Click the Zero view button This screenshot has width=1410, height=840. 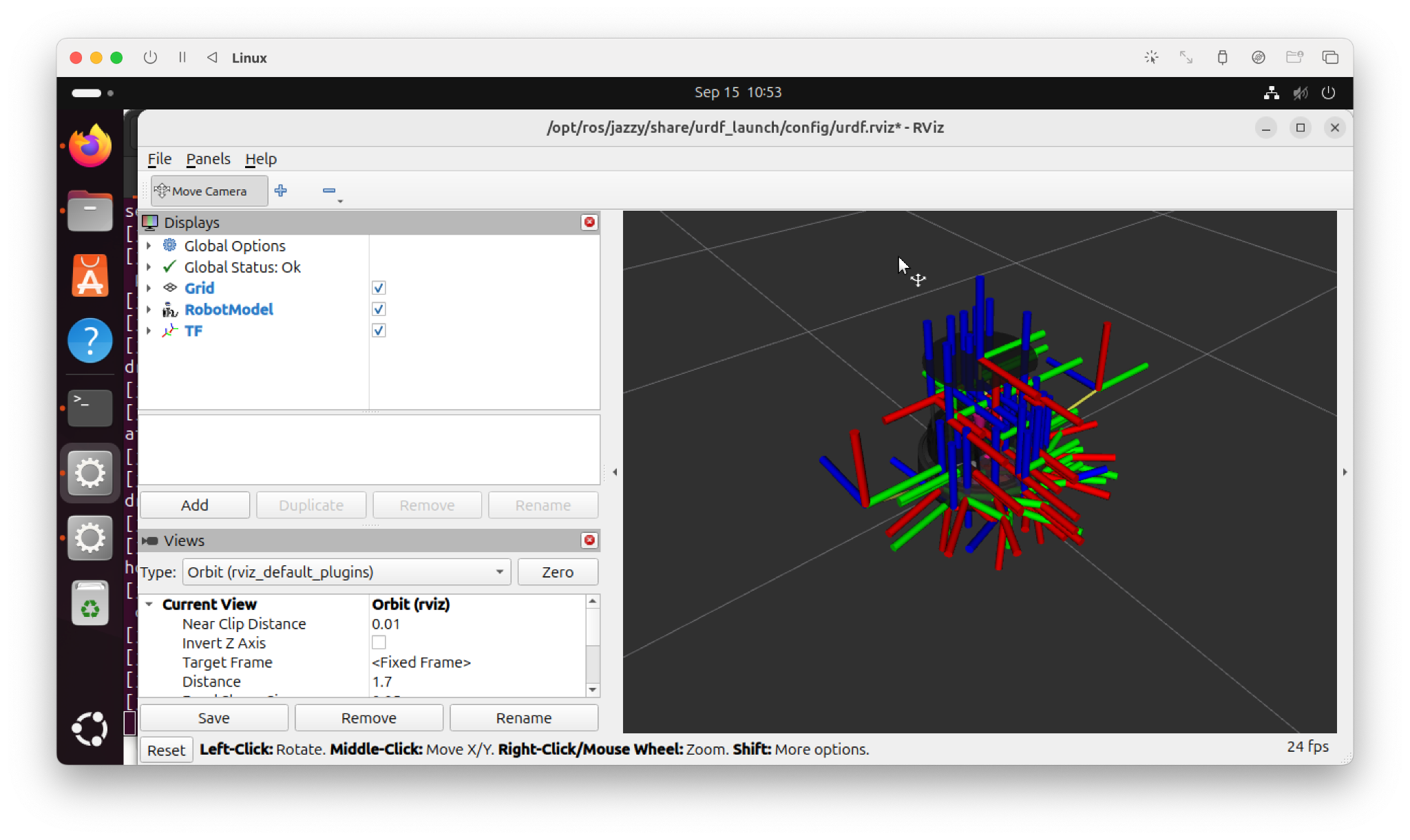tap(558, 572)
